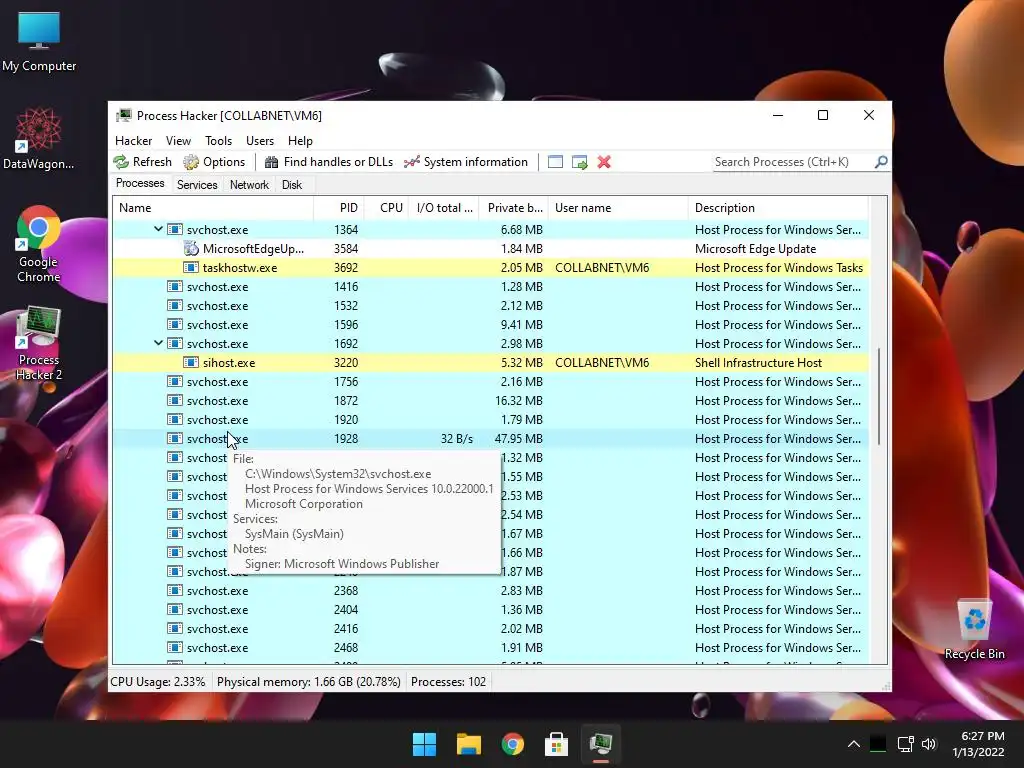Open the Users menu
This screenshot has width=1024, height=768.
tap(260, 140)
